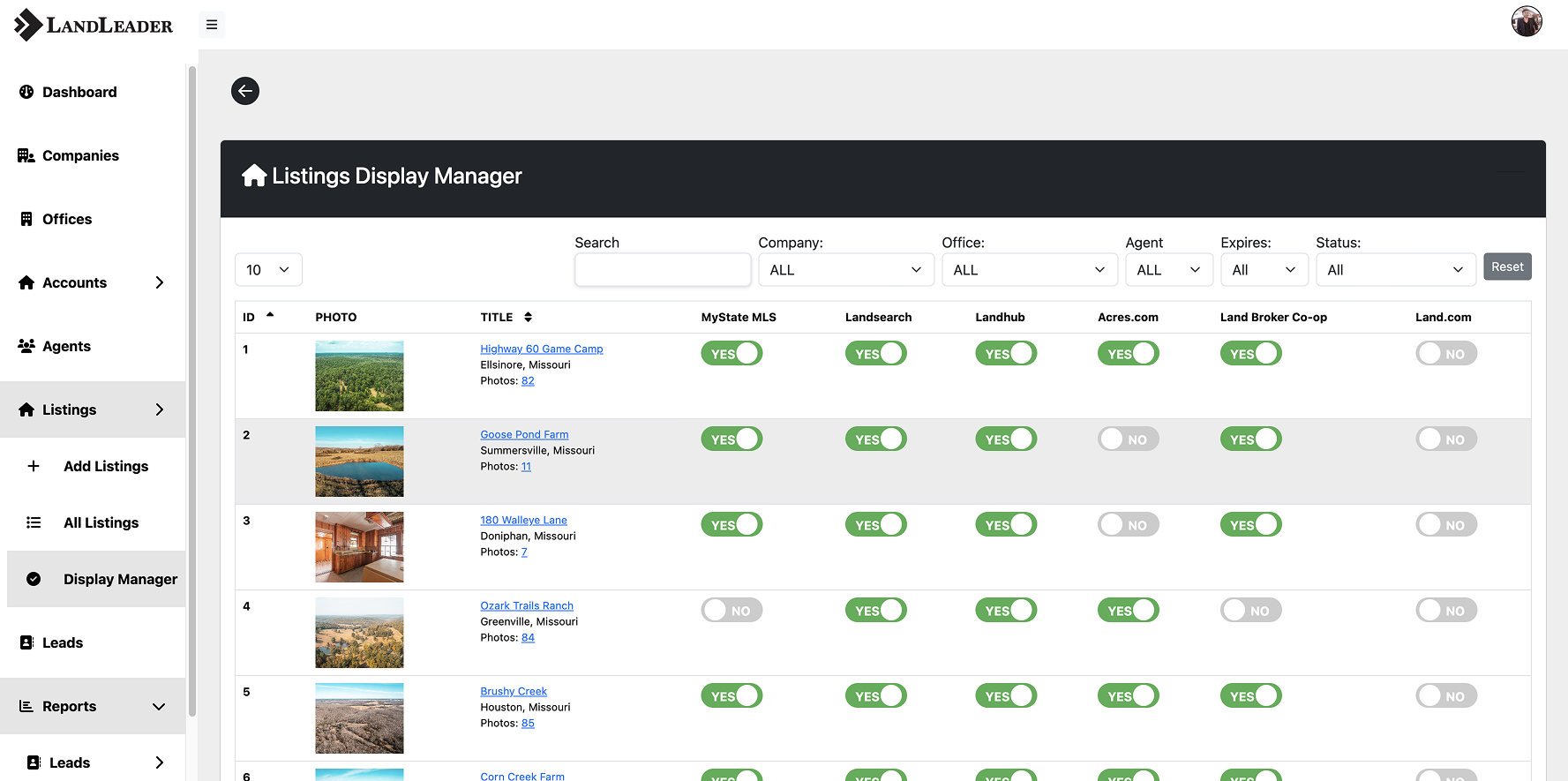Screen dimensions: 1568x781
Task: Toggle Landhub for Brushy Creek
Action: [x=1006, y=696]
